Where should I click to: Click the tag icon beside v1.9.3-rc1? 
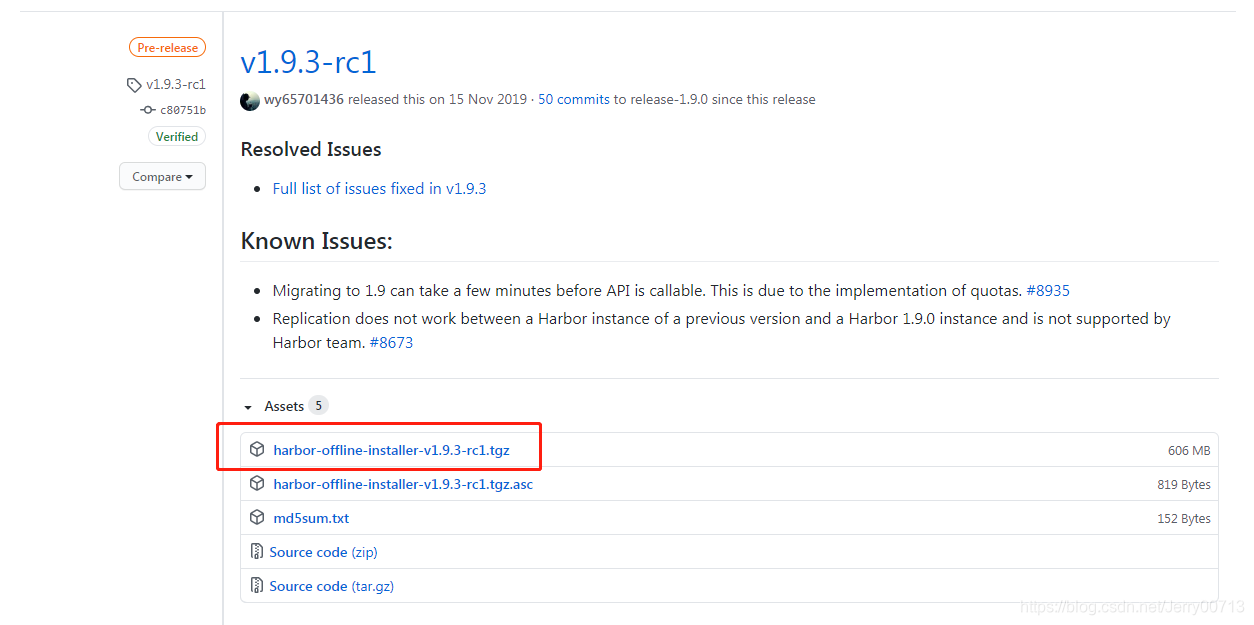pyautogui.click(x=134, y=85)
